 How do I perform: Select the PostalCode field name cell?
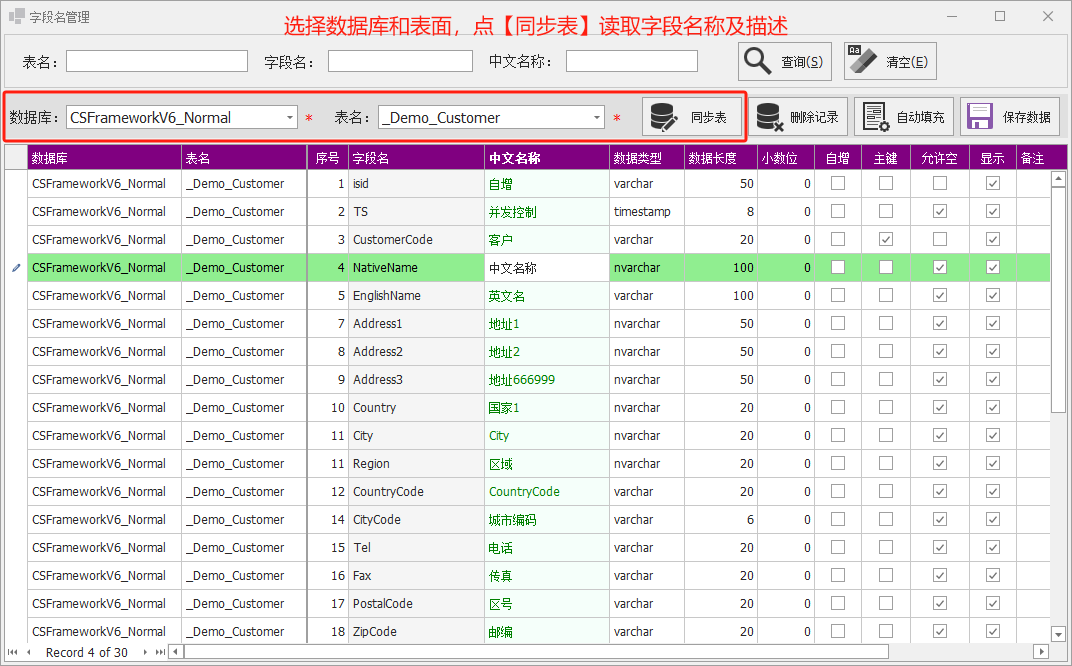click(x=416, y=604)
